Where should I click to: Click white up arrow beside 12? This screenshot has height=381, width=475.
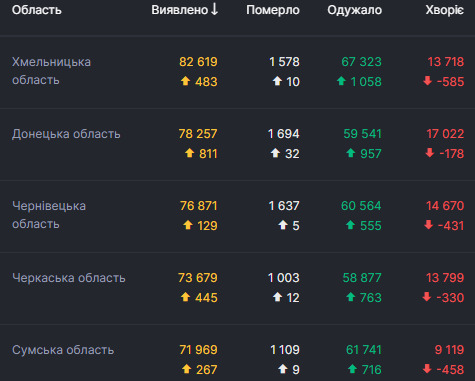pos(277,297)
